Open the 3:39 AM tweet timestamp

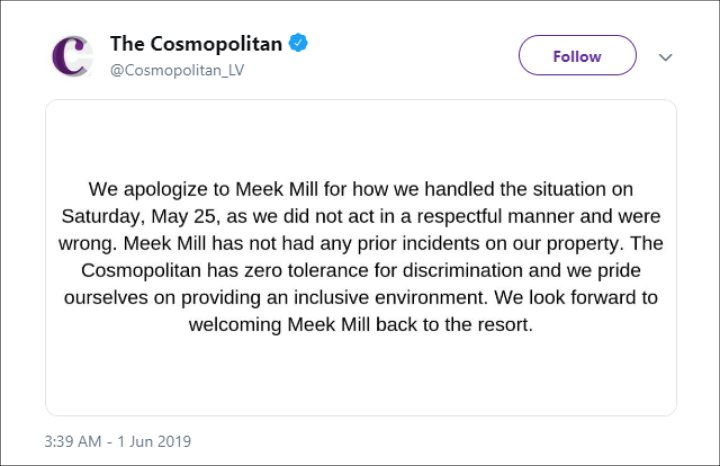point(73,441)
